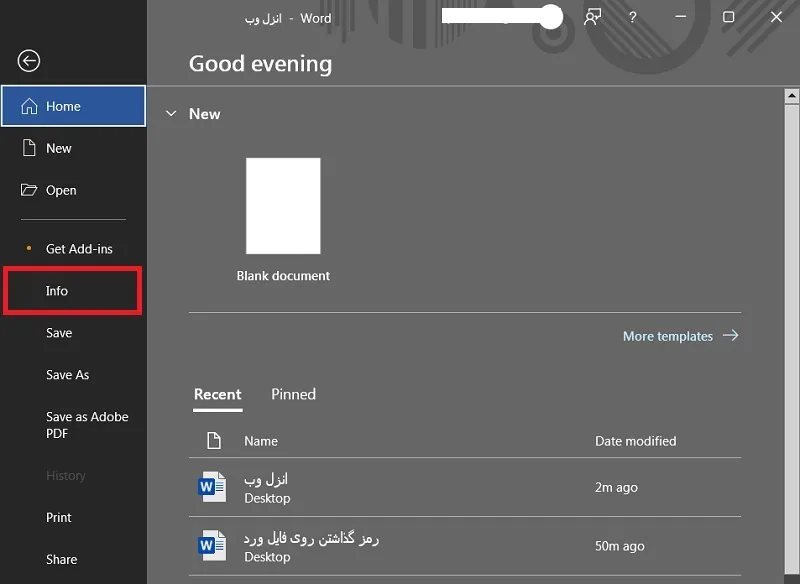
Task: Open recent file رمز گذاشتن روی فایل ورد
Action: [465, 546]
